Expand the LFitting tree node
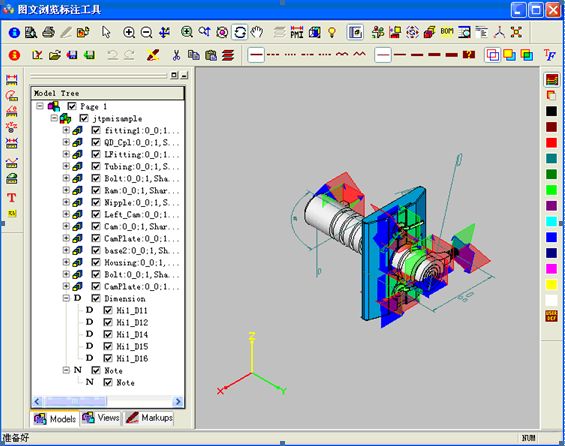565x446 pixels. tap(66, 154)
